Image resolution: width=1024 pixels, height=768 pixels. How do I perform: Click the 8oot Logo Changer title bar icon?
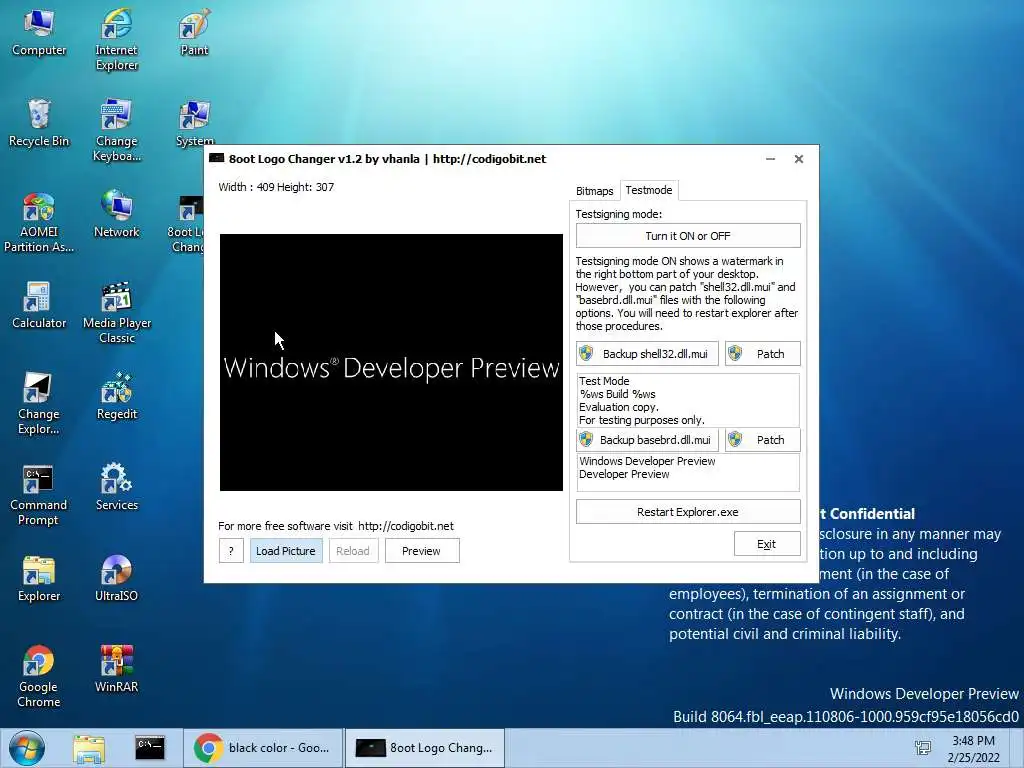(216, 158)
